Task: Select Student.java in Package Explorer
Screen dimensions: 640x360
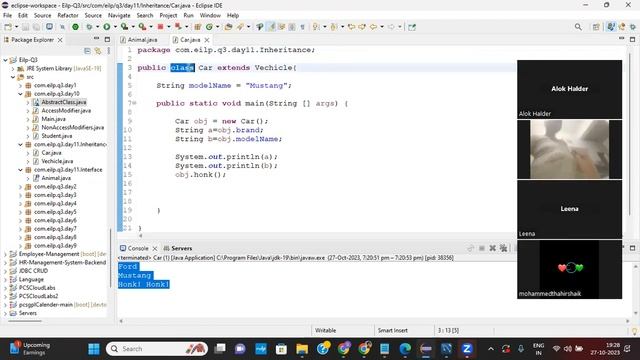Action: pyautogui.click(x=56, y=136)
